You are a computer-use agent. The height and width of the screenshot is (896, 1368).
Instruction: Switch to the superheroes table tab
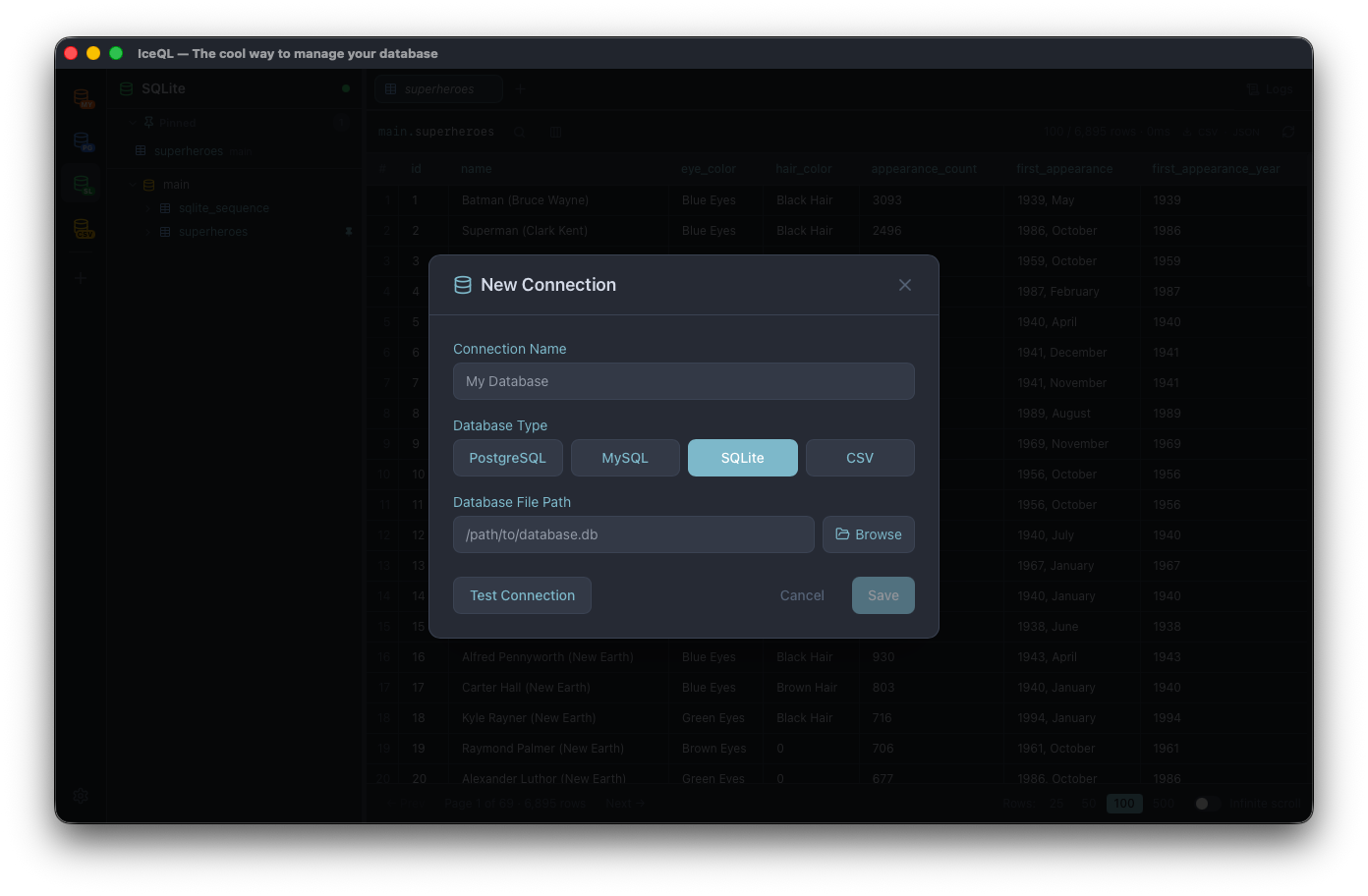(438, 89)
